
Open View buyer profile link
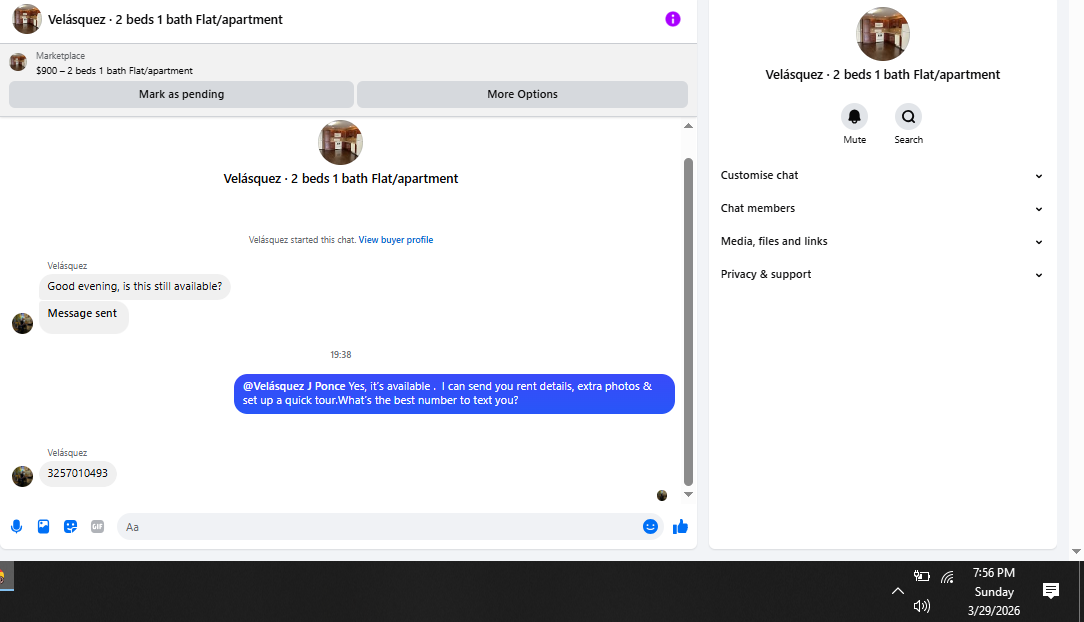click(395, 240)
